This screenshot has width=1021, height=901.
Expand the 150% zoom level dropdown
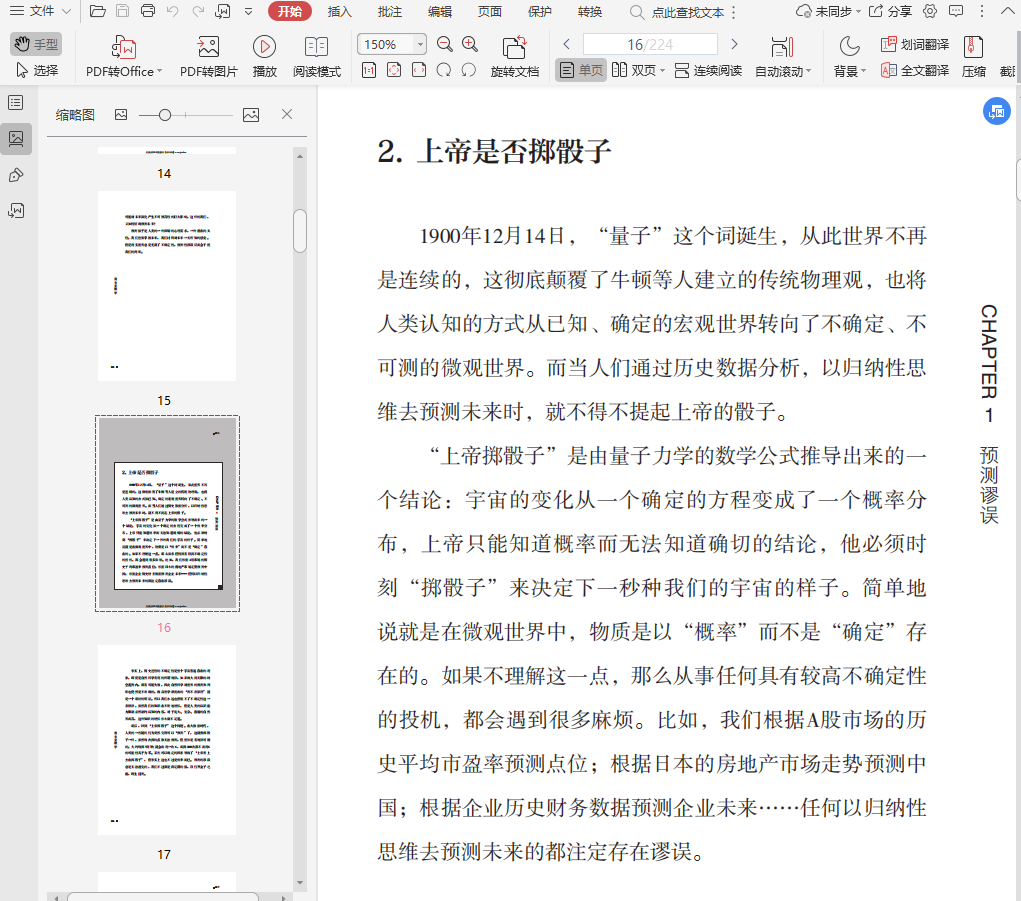420,44
